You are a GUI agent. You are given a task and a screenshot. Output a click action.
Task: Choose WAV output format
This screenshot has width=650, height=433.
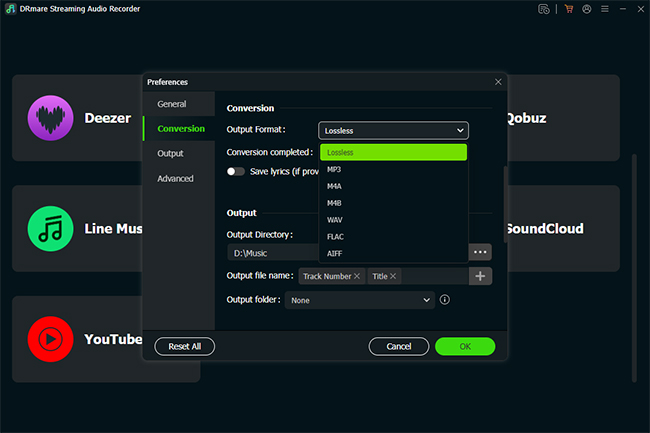click(393, 220)
